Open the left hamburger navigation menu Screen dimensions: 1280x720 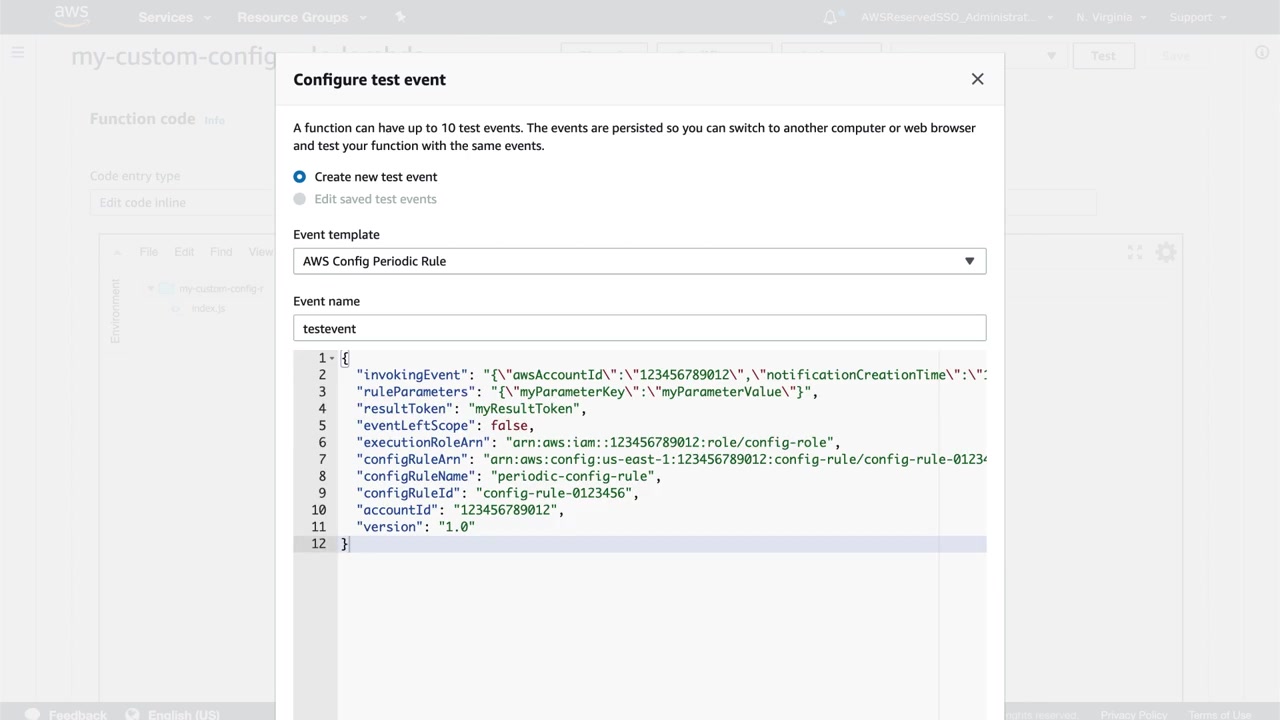pos(18,53)
